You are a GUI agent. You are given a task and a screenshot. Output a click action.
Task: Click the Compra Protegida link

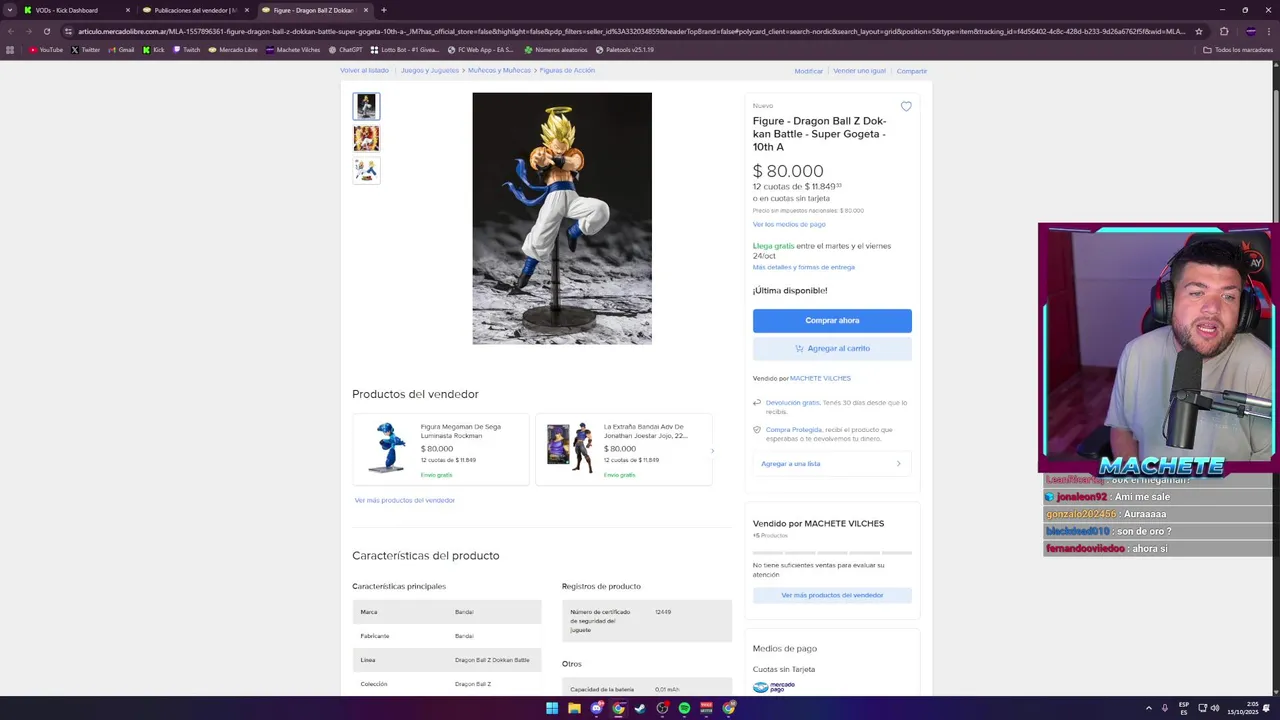[794, 430]
